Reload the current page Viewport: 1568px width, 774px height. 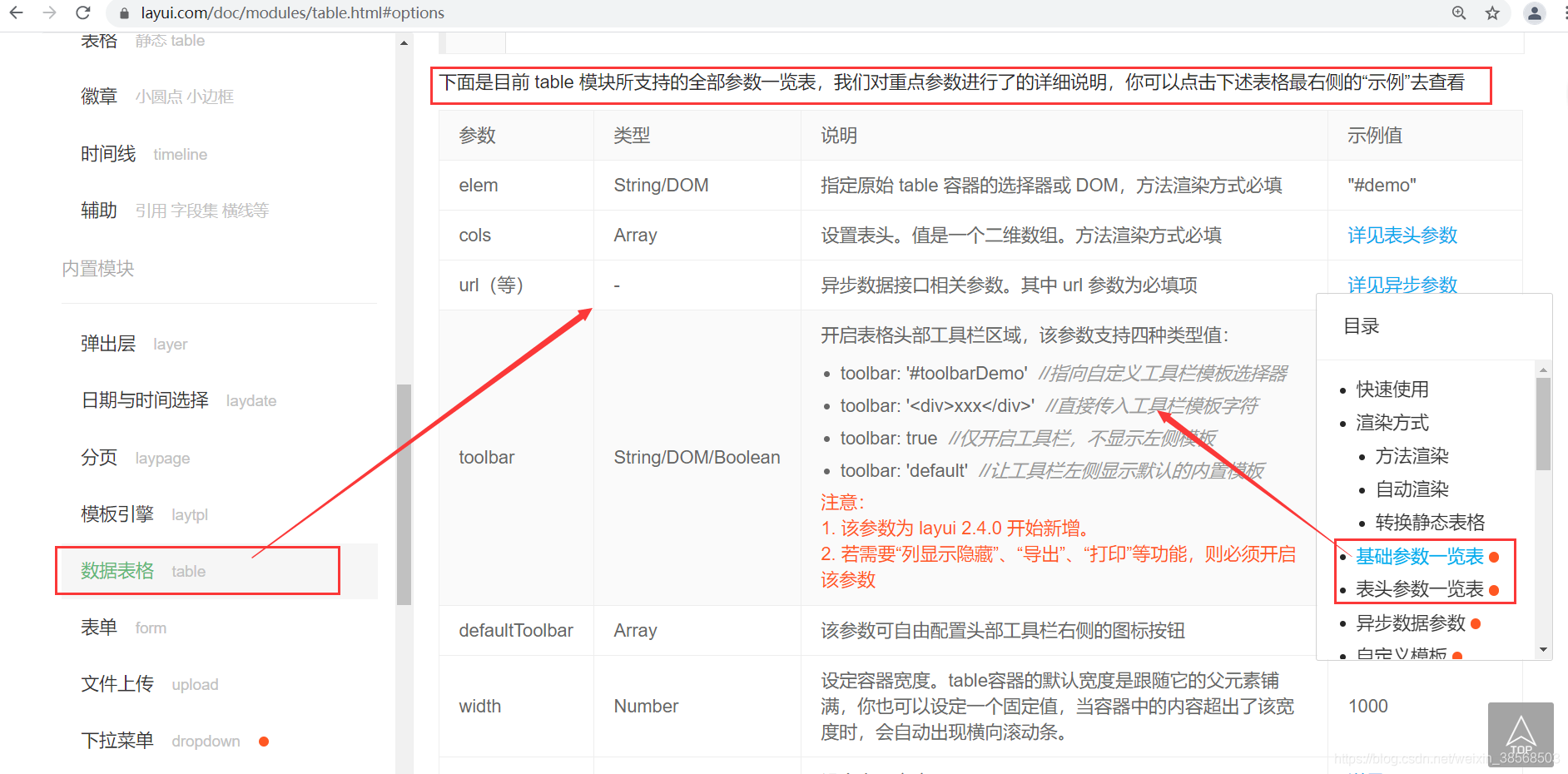82,12
